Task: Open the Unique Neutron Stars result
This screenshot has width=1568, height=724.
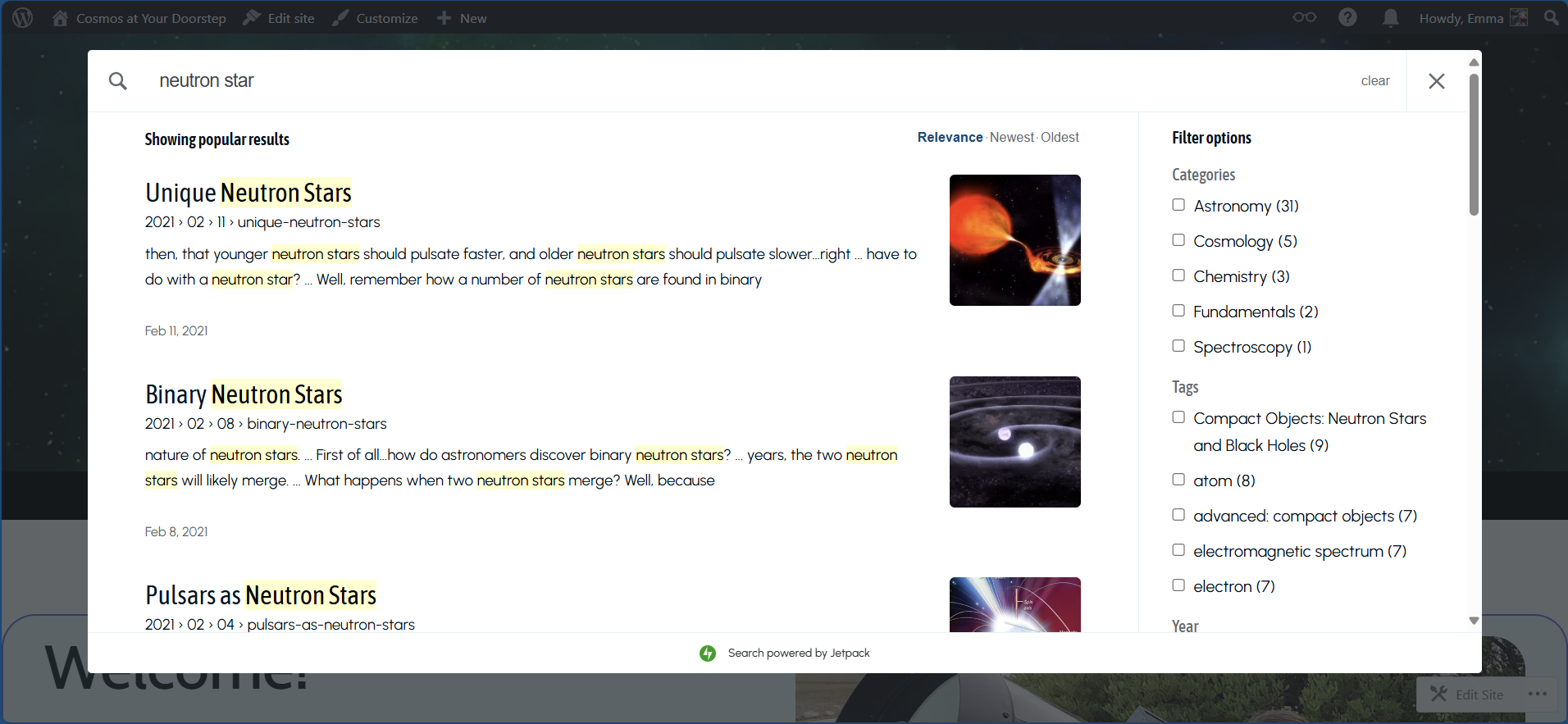Action: (x=248, y=193)
